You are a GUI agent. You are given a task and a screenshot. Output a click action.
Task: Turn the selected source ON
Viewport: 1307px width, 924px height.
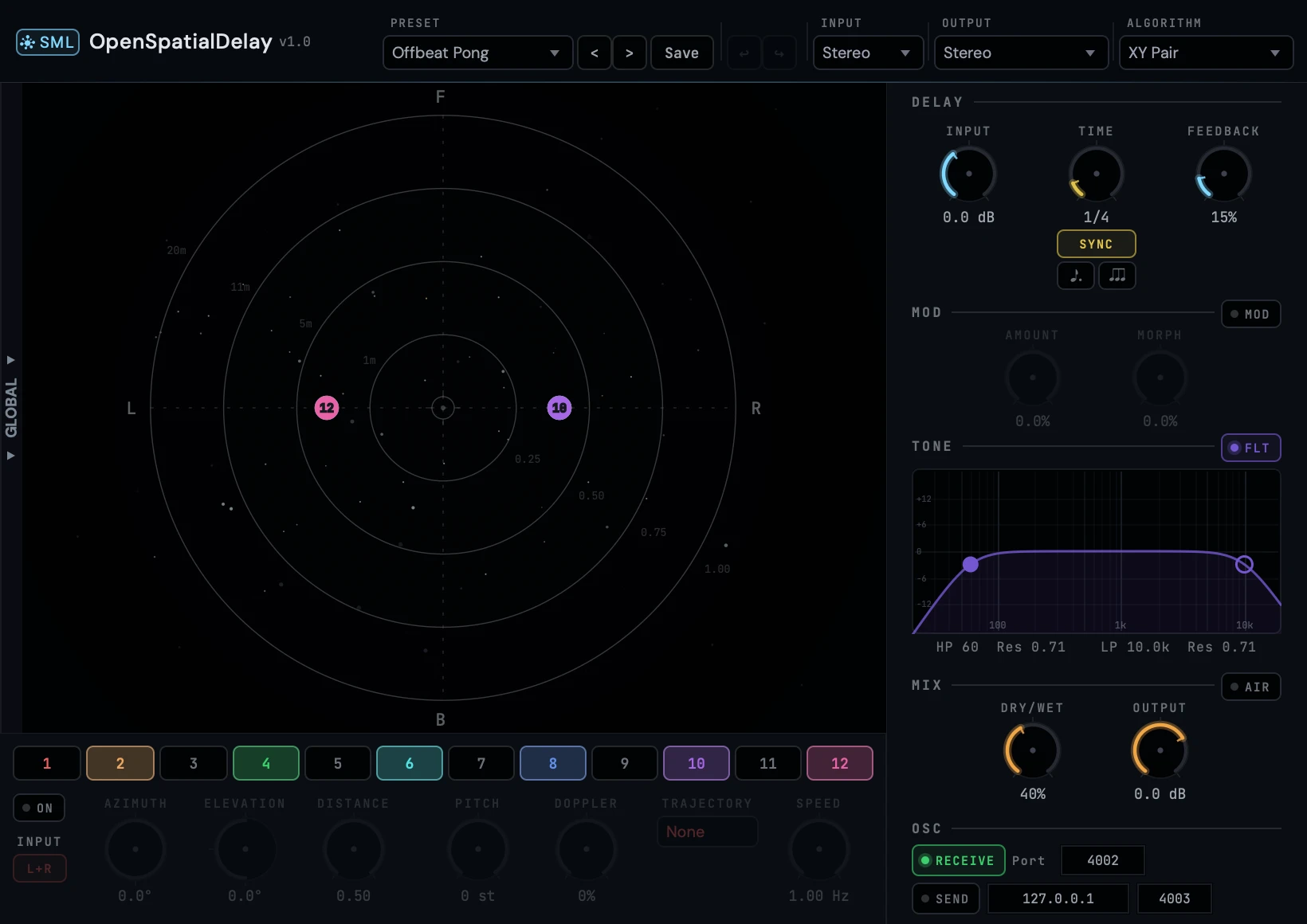click(39, 808)
